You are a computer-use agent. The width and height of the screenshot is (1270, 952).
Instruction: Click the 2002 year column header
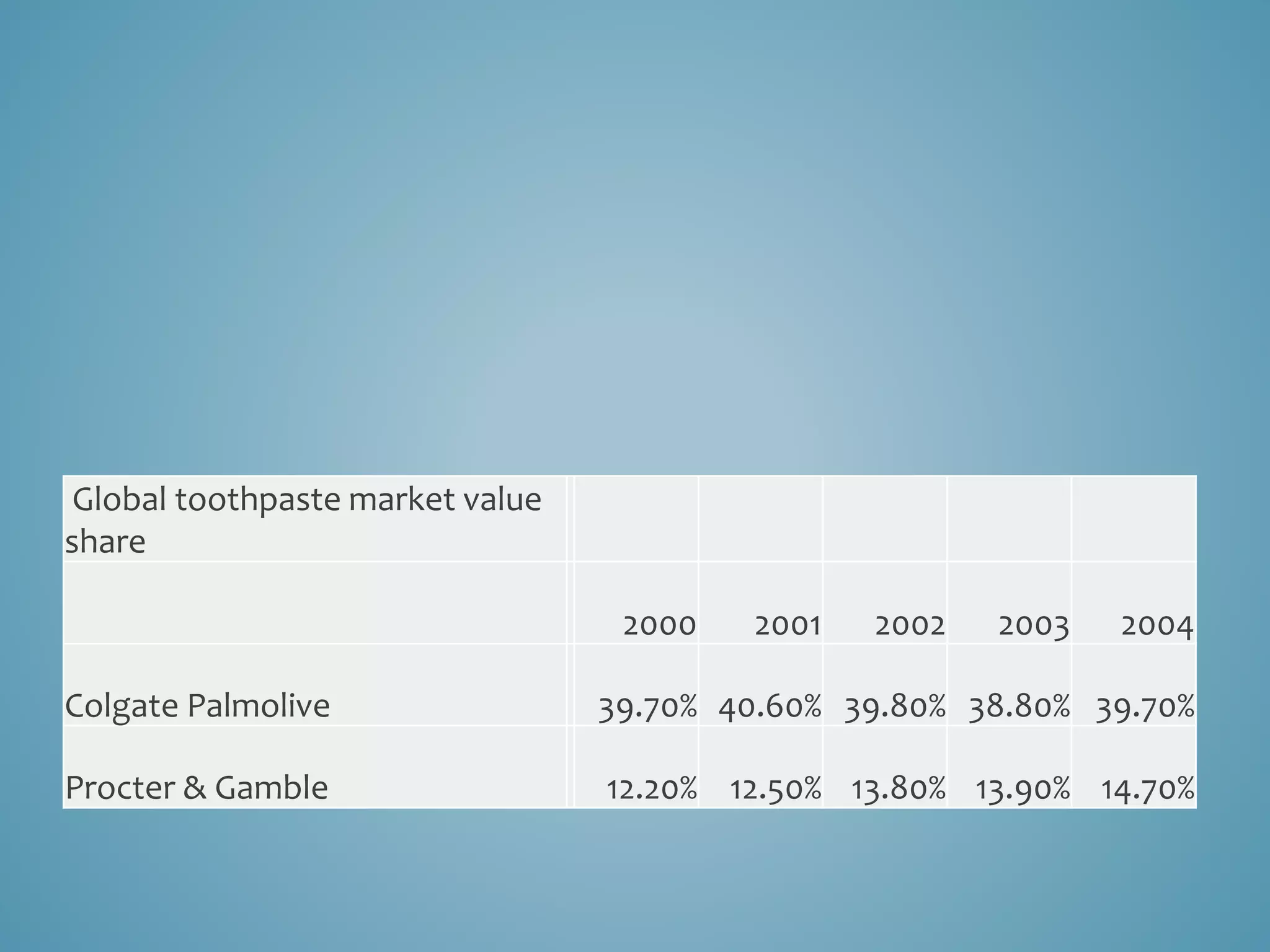point(886,603)
